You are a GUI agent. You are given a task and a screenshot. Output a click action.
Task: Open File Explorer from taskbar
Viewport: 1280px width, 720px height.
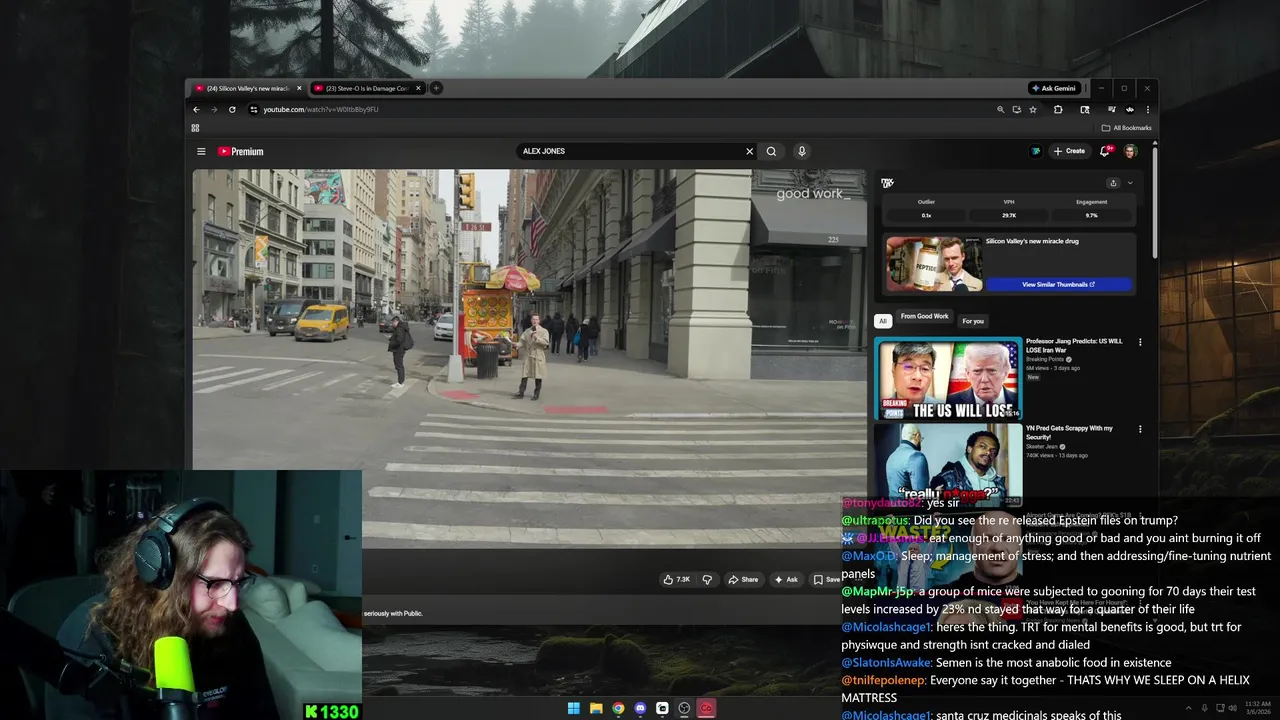596,708
